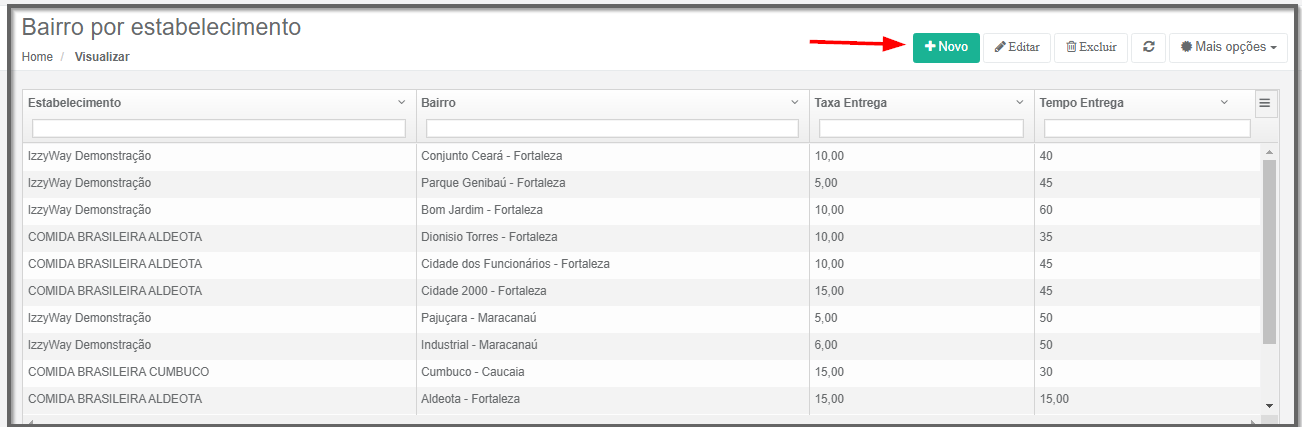Screen dimensions: 1302x427
Task: Expand the Bairro column header dropdown
Action: (795, 103)
